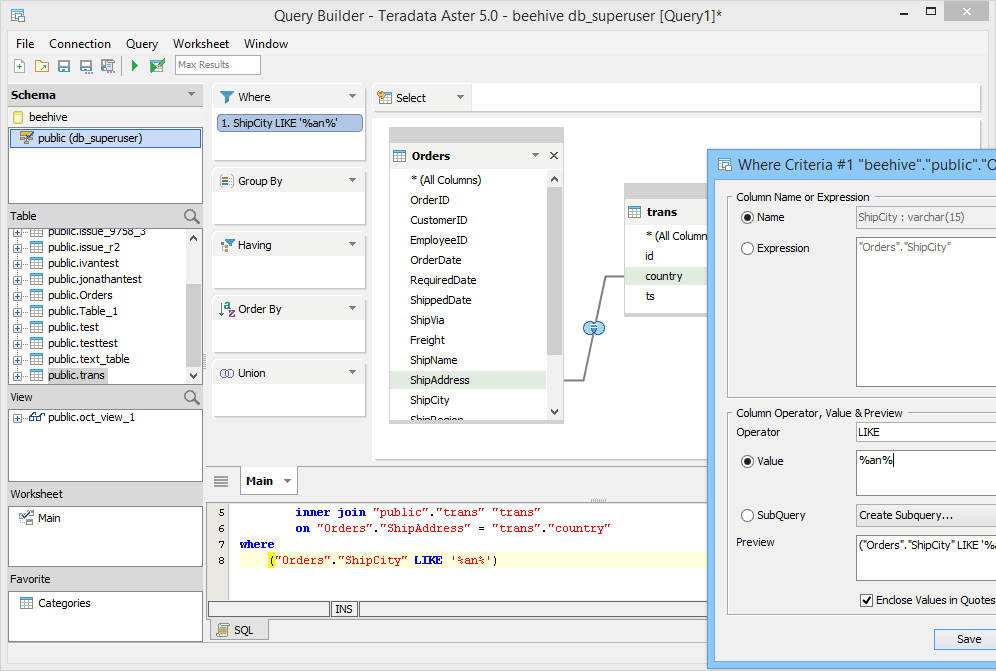The width and height of the screenshot is (996, 671).
Task: Close the Orders table box
Action: coord(554,156)
